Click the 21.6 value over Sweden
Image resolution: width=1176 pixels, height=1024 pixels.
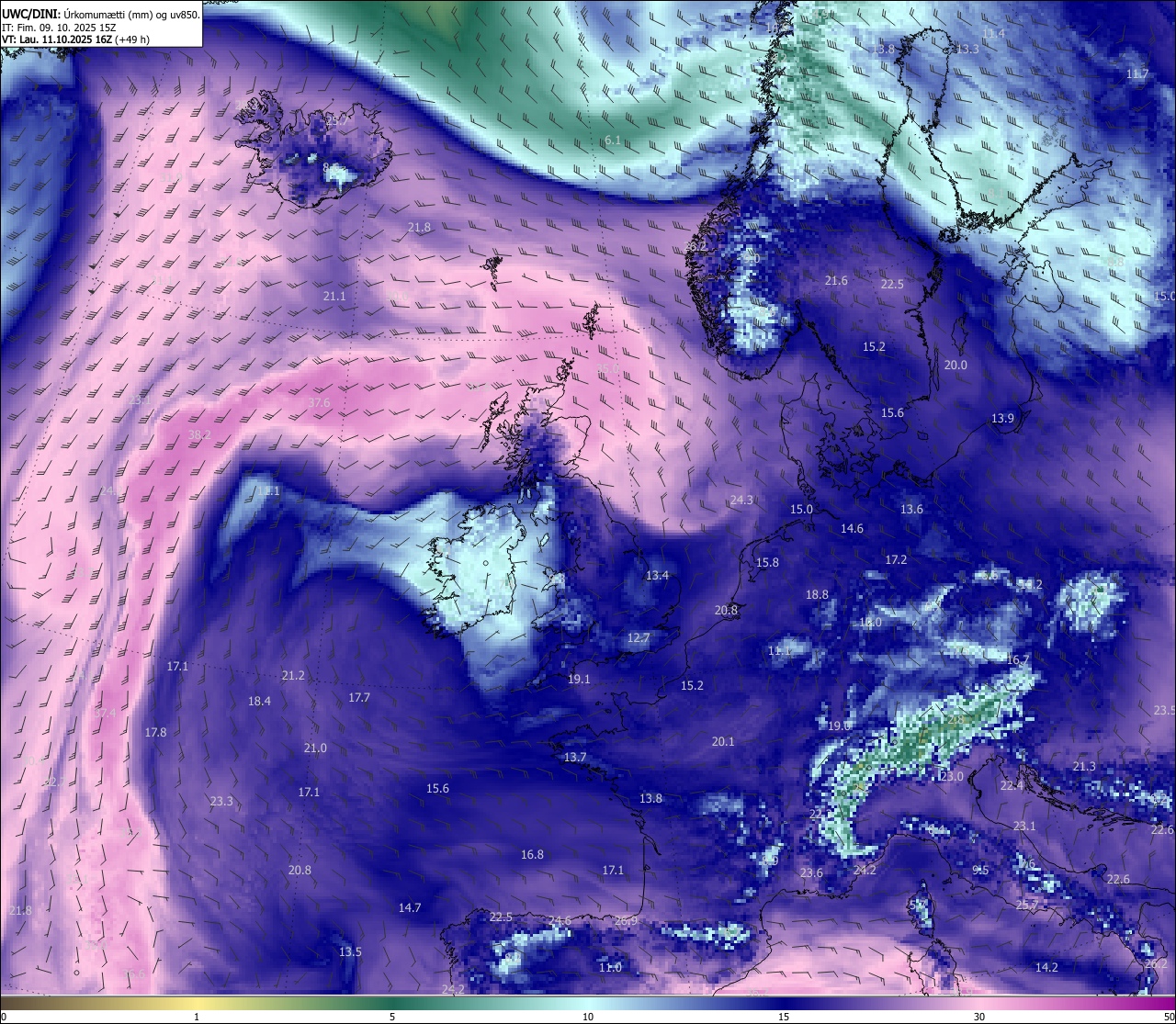pyautogui.click(x=836, y=280)
